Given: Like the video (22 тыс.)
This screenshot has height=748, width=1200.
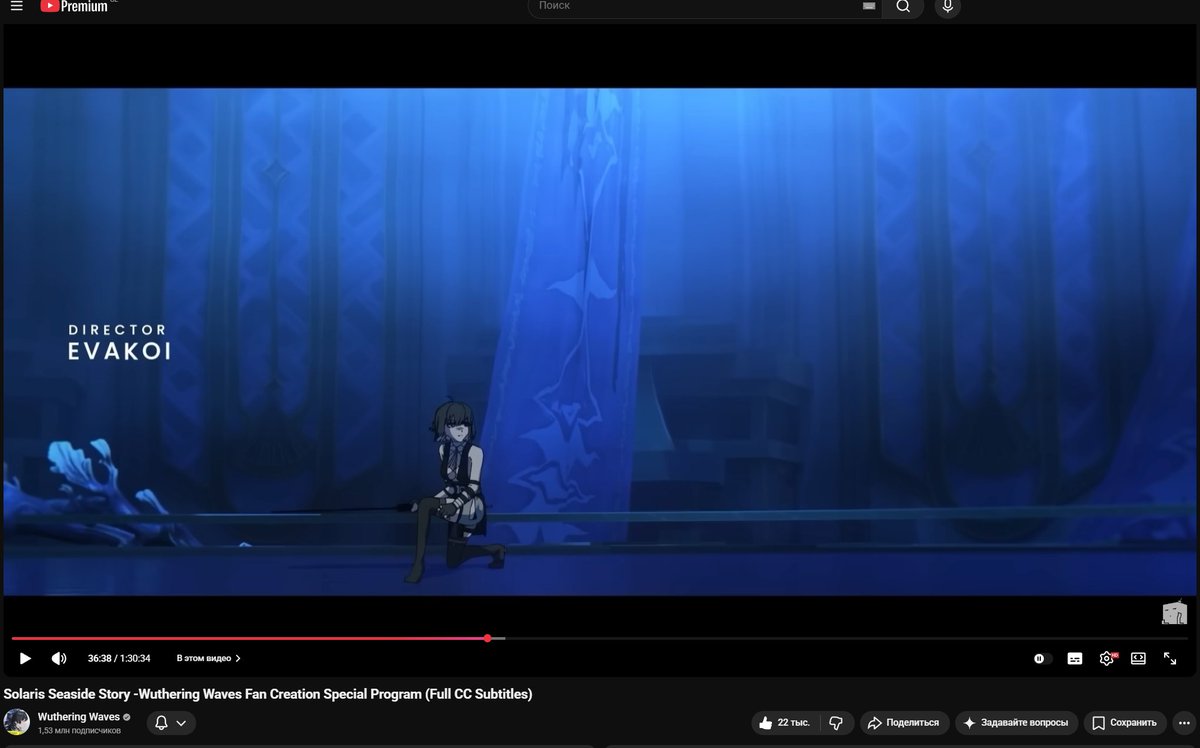Looking at the screenshot, I should (x=786, y=722).
